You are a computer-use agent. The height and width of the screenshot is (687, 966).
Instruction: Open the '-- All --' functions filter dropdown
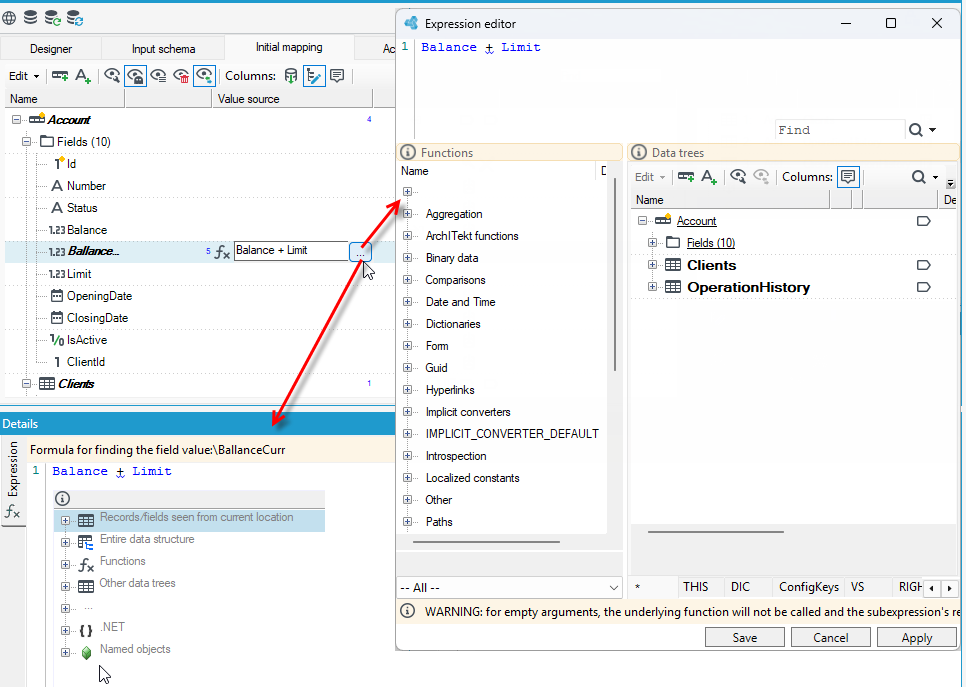point(509,588)
